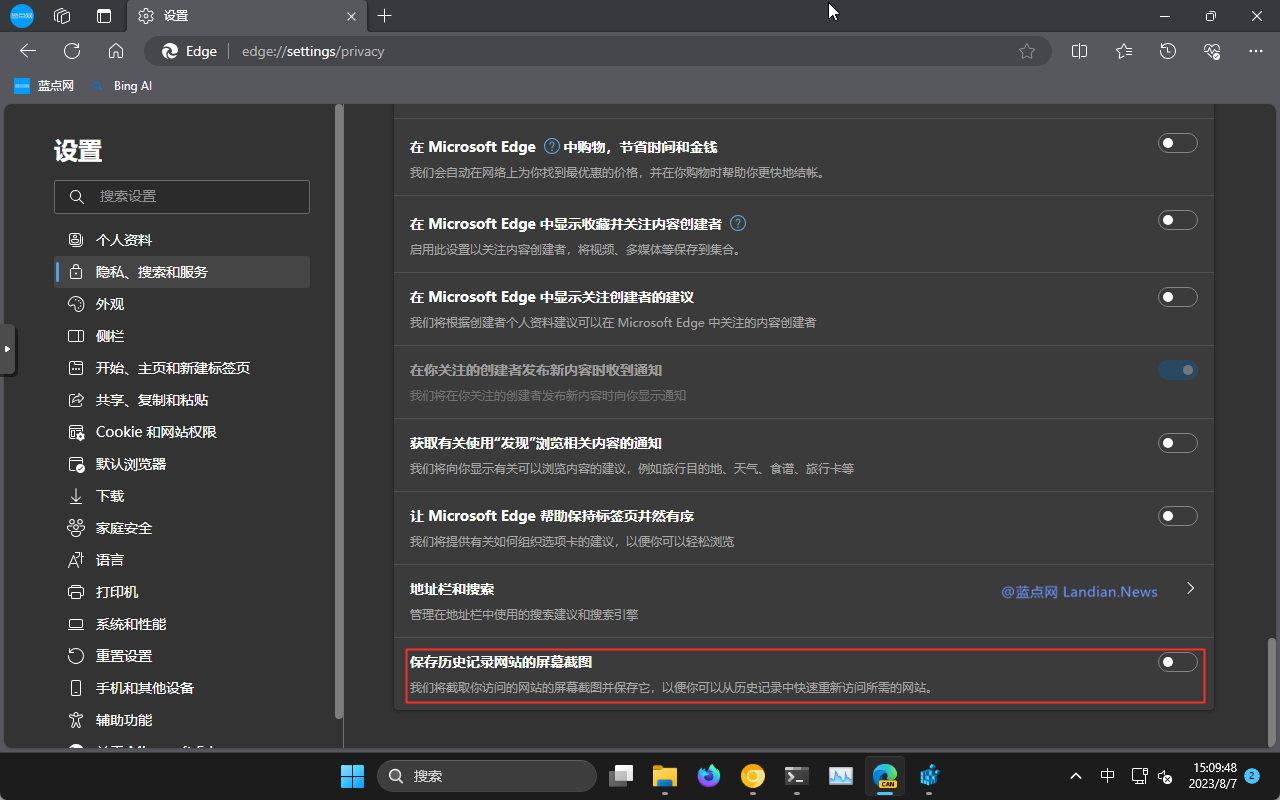Focus the 搜索设置 search field
The width and height of the screenshot is (1280, 800).
[182, 197]
